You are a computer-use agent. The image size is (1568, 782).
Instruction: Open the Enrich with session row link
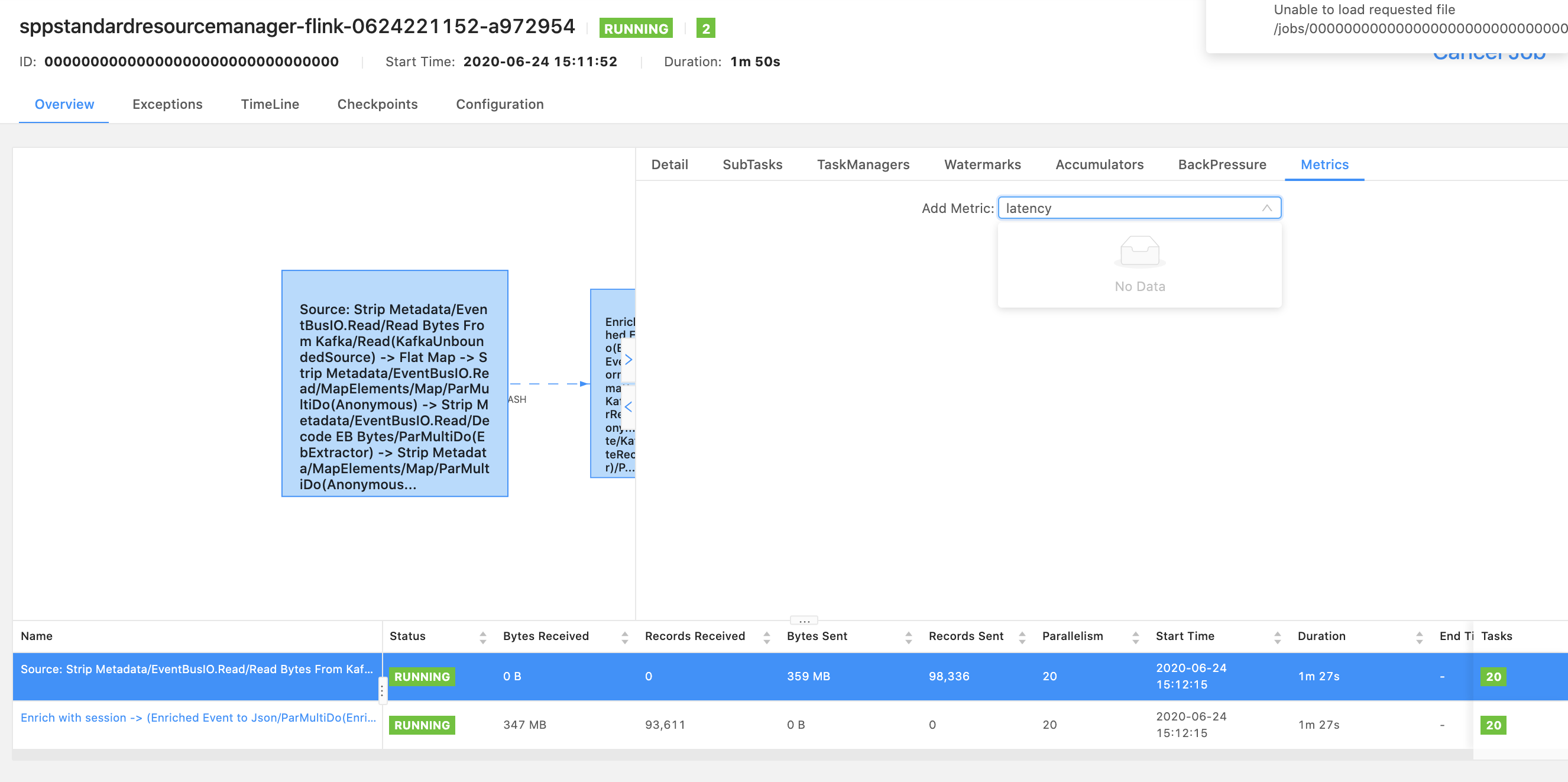click(x=198, y=718)
